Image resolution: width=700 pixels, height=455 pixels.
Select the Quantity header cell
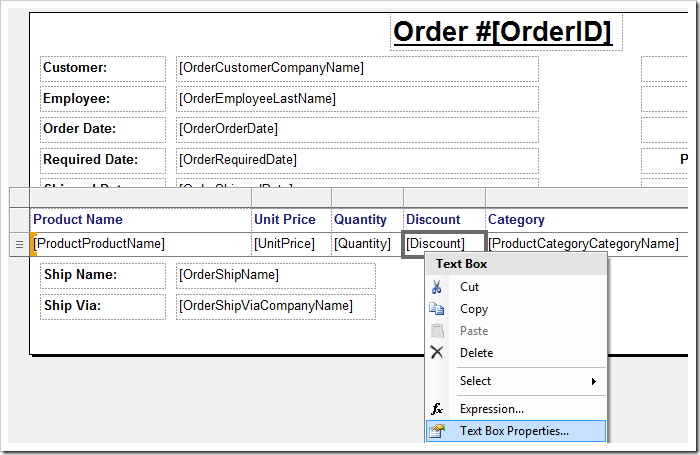(x=367, y=220)
